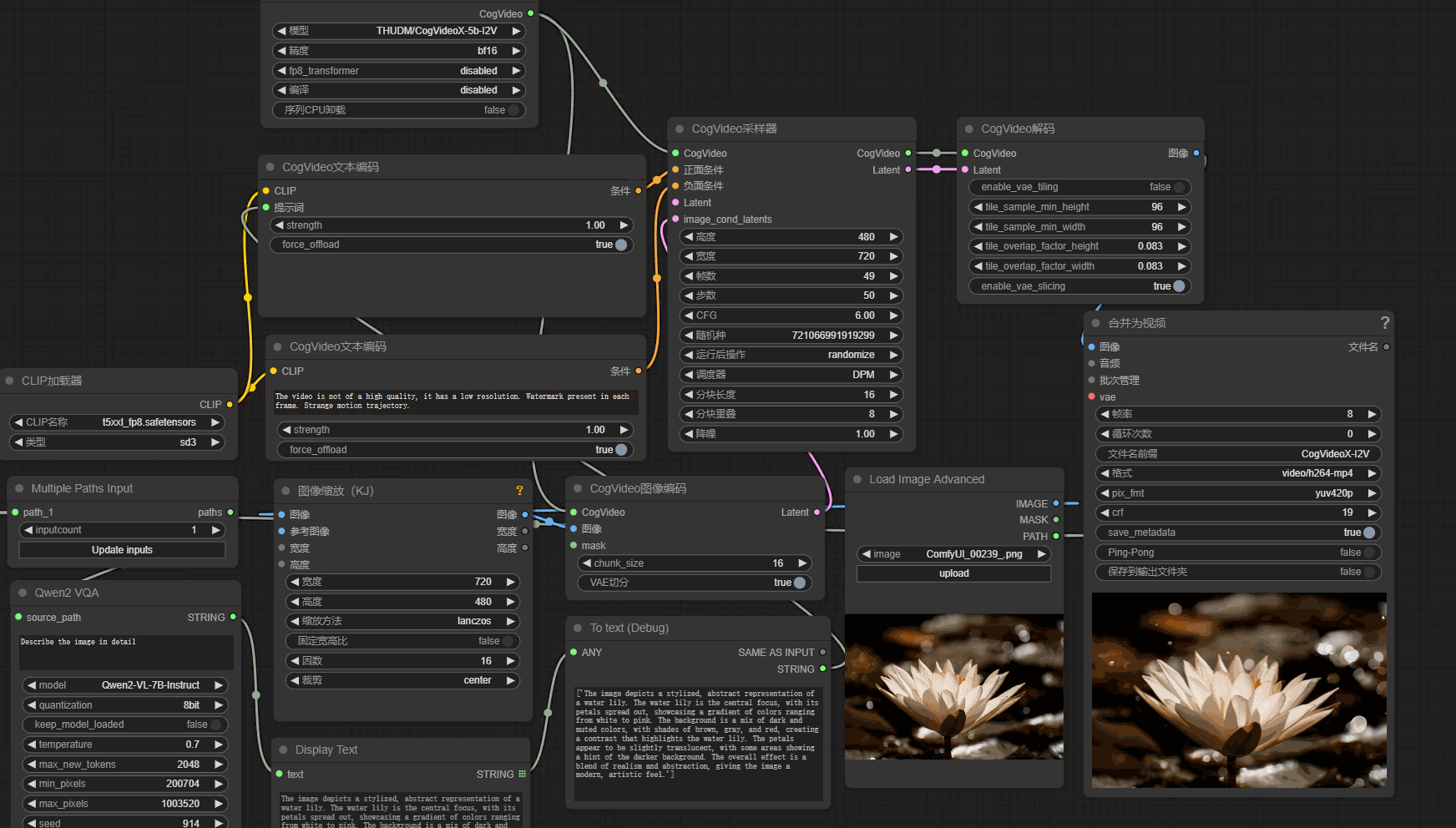Viewport: 1456px width, 828px height.
Task: Click the Multiple Paths Input node title dot
Action: (19, 489)
